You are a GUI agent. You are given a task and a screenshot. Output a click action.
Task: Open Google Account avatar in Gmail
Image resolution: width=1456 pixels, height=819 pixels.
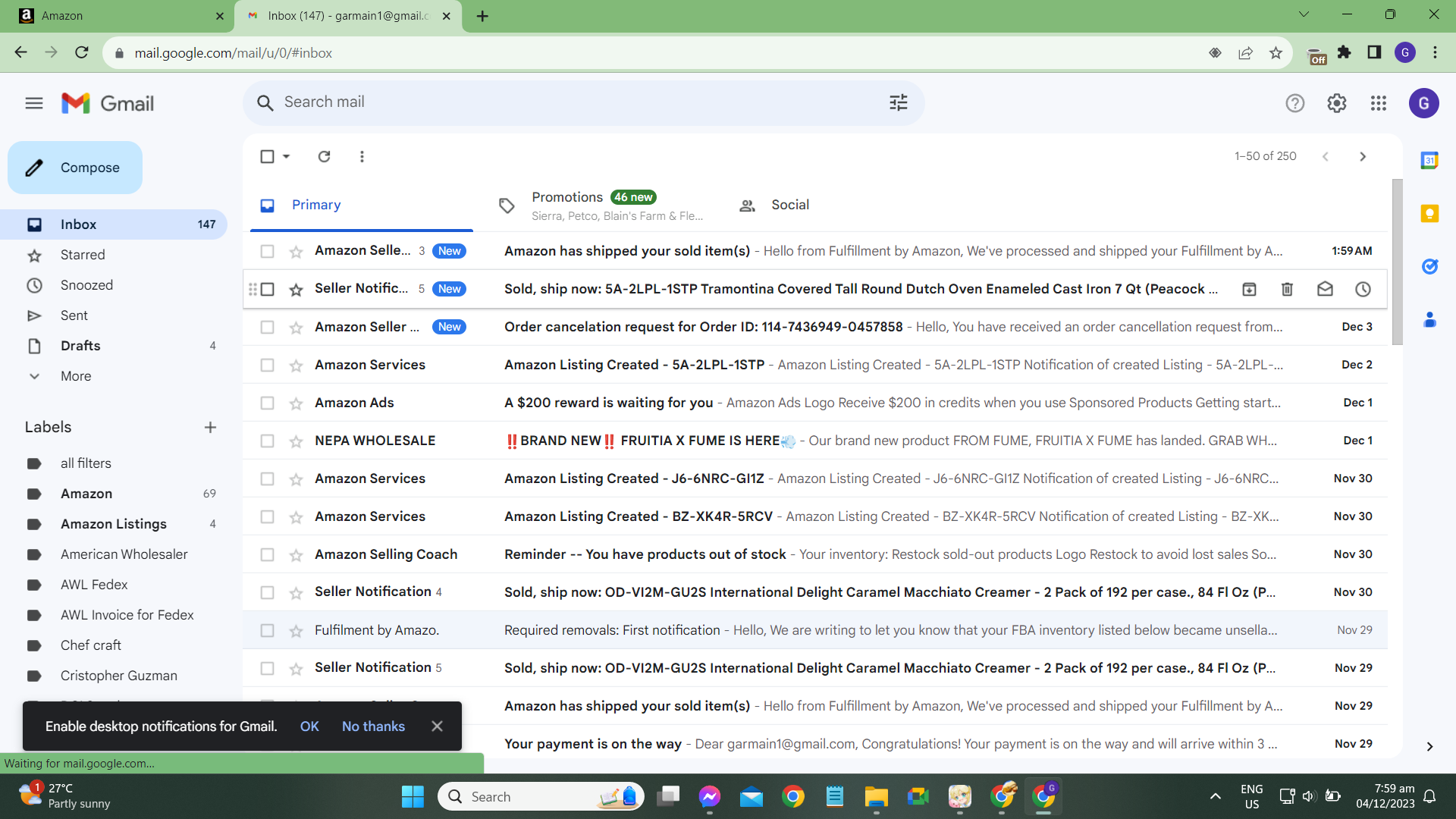point(1424,103)
